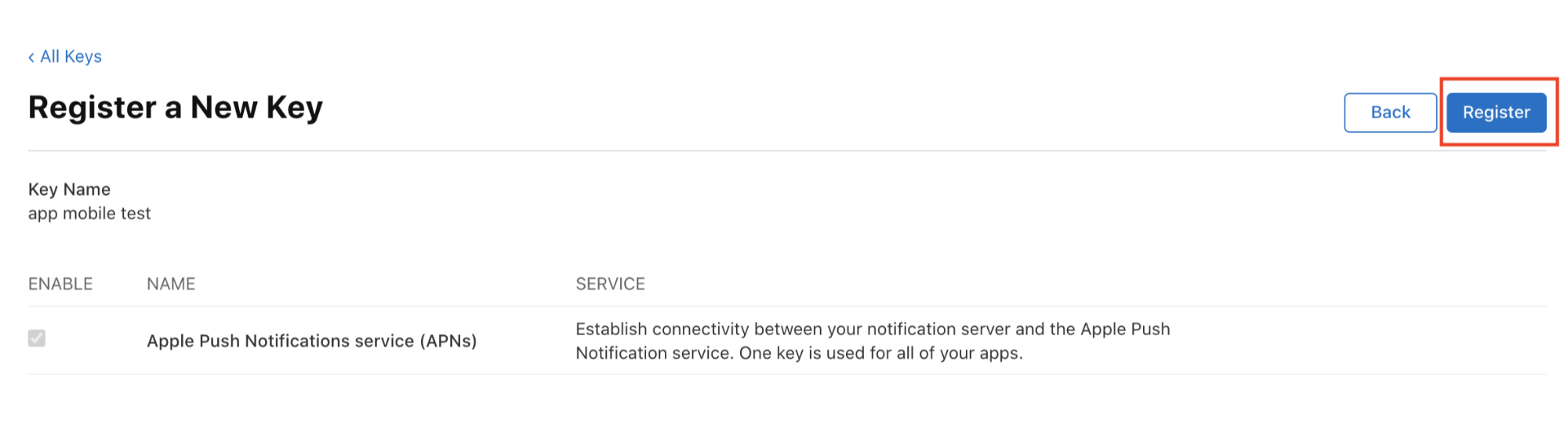Screen dimensions: 1568x426
Task: Toggle the APNs enable checkbox
Action: pos(37,338)
